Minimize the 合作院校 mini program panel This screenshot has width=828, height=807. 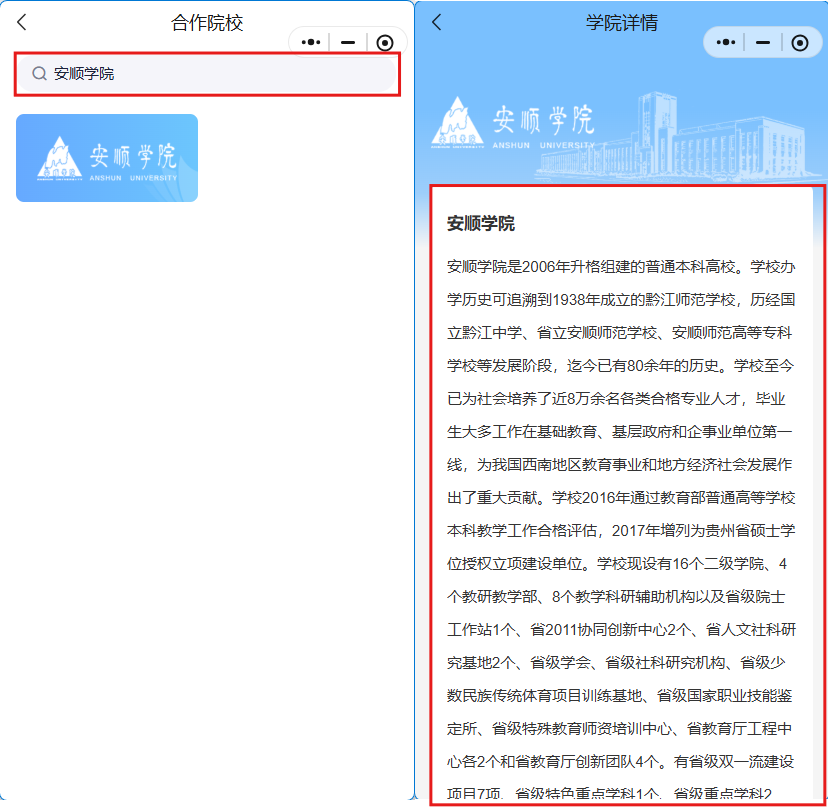(x=348, y=43)
